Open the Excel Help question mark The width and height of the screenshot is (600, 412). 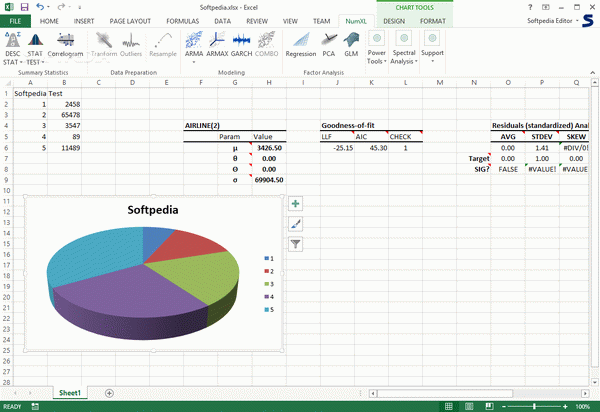click(530, 7)
